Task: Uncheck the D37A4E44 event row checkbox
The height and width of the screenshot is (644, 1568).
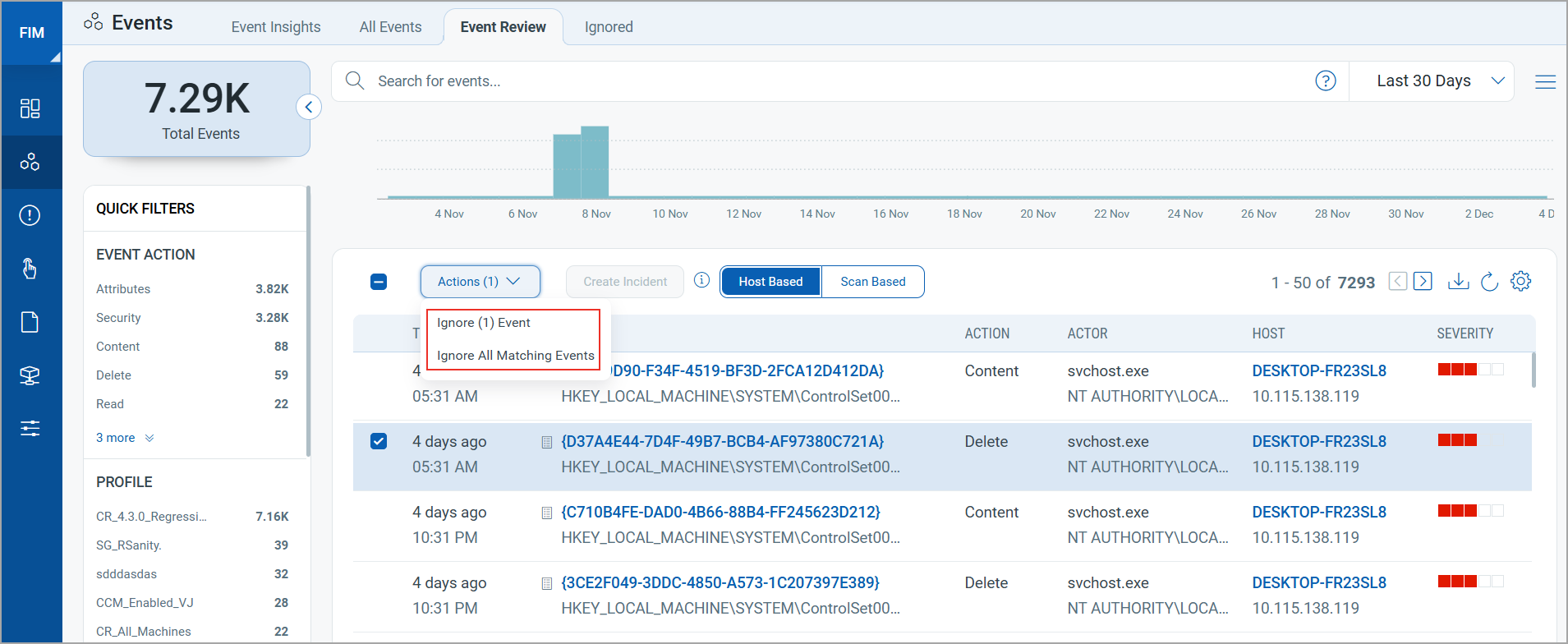Action: click(x=379, y=441)
